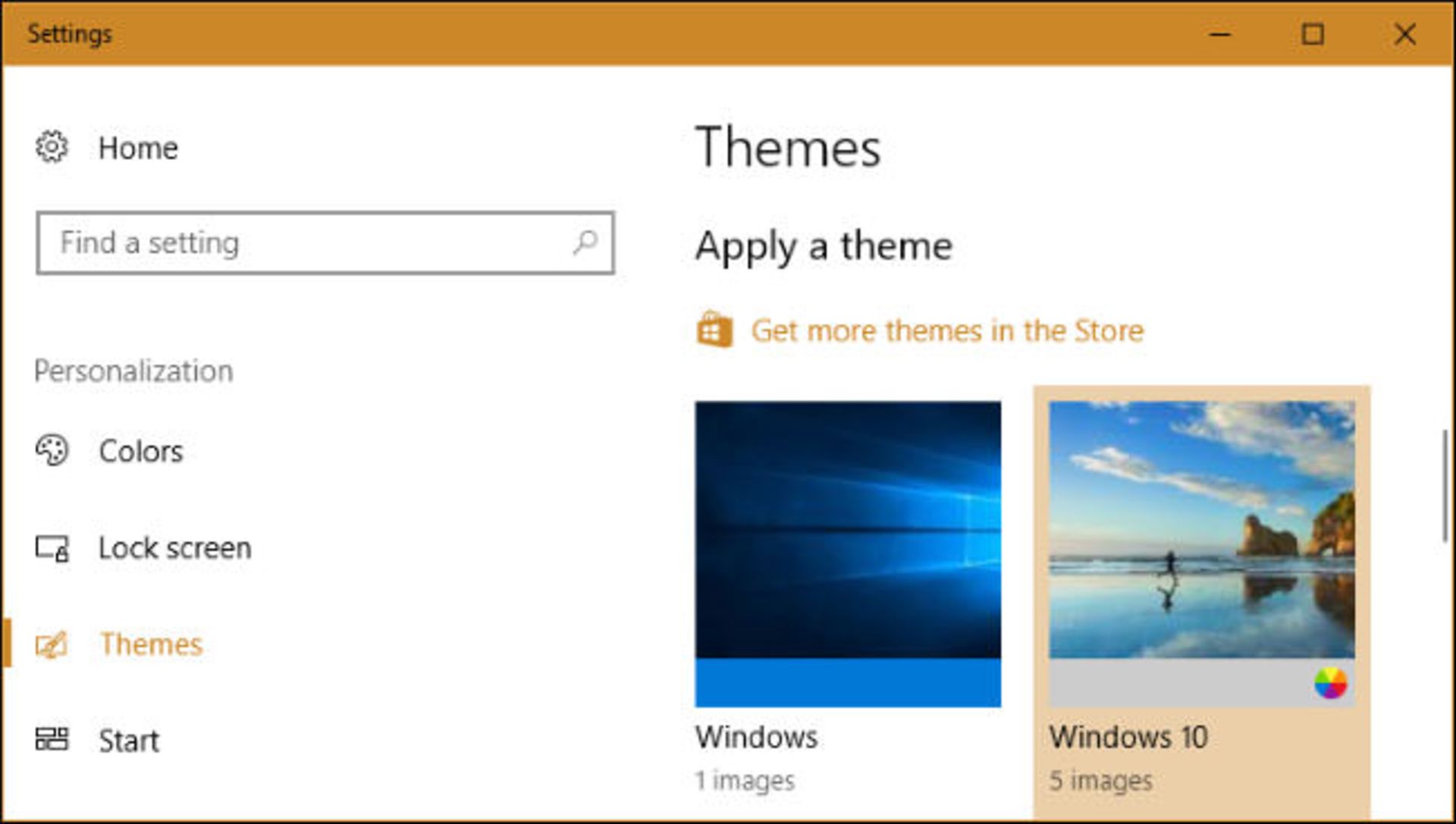The height and width of the screenshot is (824, 1456).
Task: Click the search magnifier icon
Action: [x=584, y=243]
